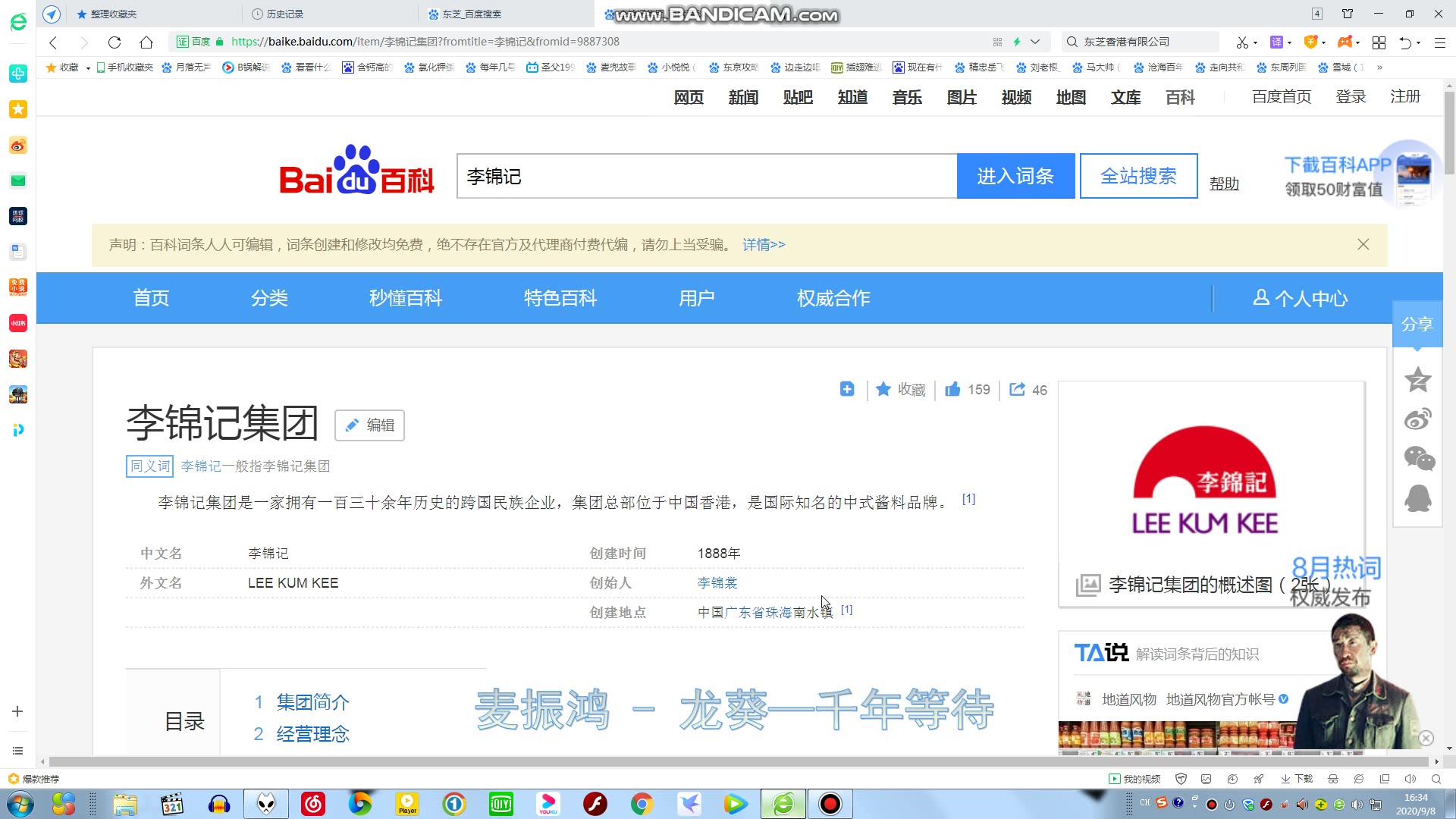This screenshot has width=1456, height=819.
Task: Close the floating character overlay
Action: tap(1426, 738)
